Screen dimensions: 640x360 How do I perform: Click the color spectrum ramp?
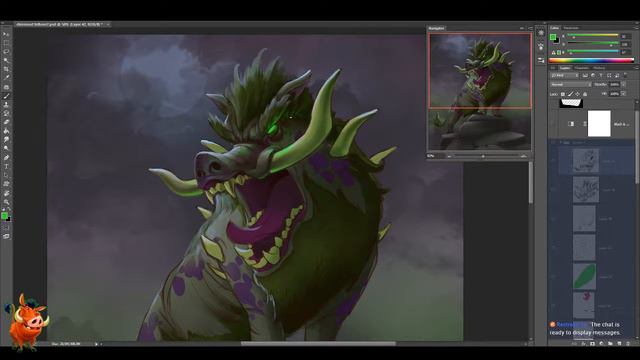591,60
